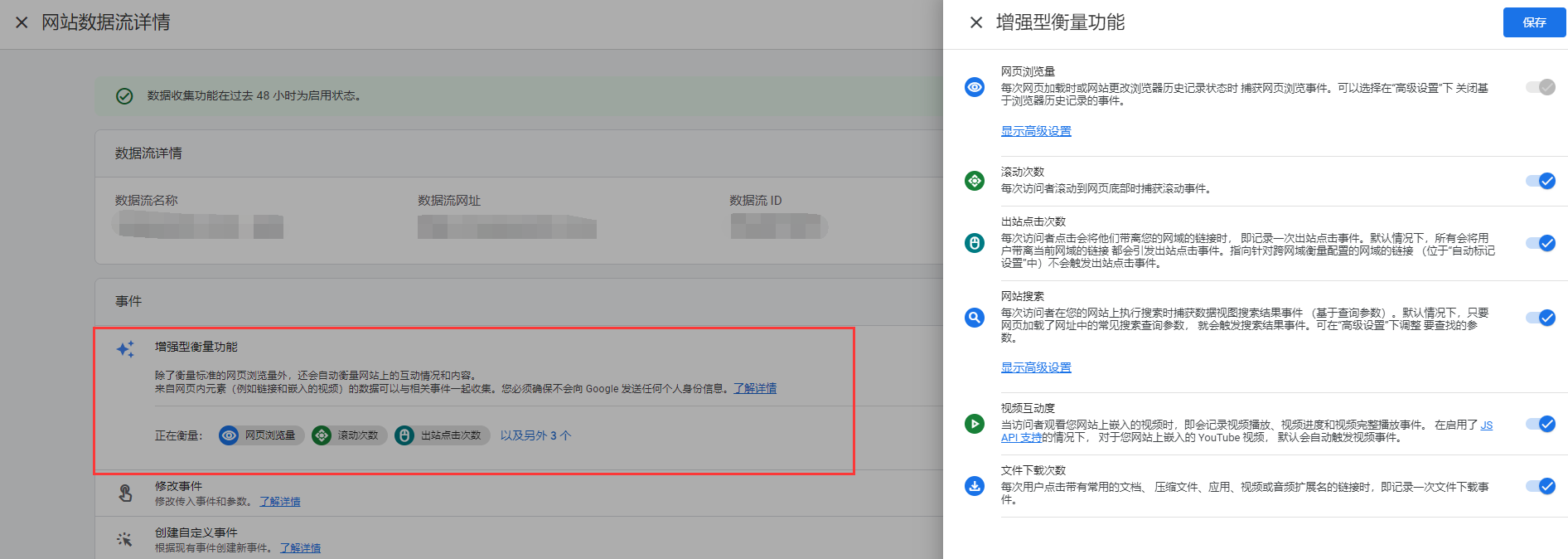
Task: Click the 创建自定义事件 cursor icon
Action: pos(125,539)
